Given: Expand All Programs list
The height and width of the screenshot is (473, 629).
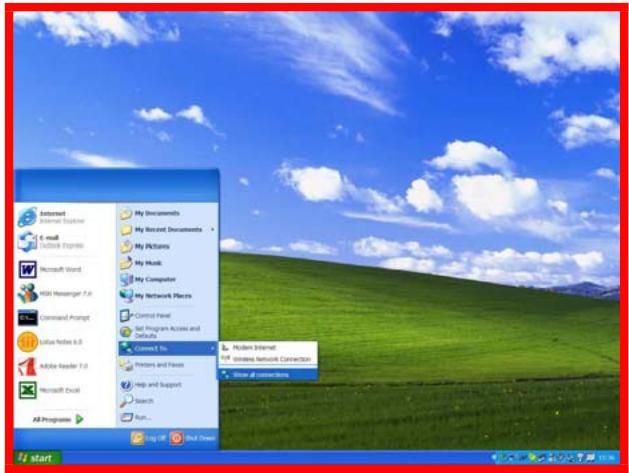Looking at the screenshot, I should coord(58,419).
